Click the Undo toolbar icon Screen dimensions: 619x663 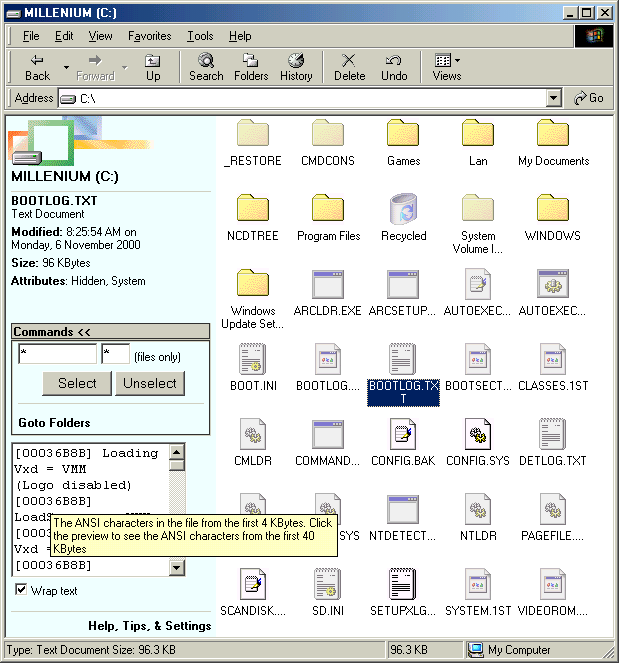[394, 67]
